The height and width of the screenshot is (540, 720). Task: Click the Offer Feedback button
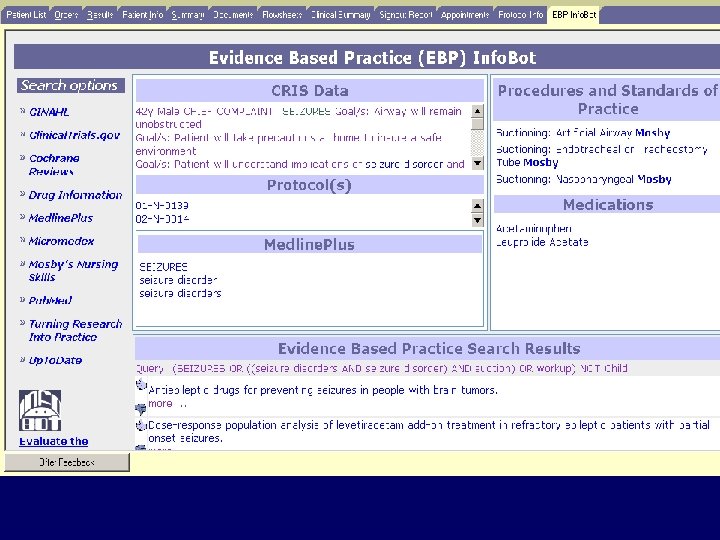[67, 462]
